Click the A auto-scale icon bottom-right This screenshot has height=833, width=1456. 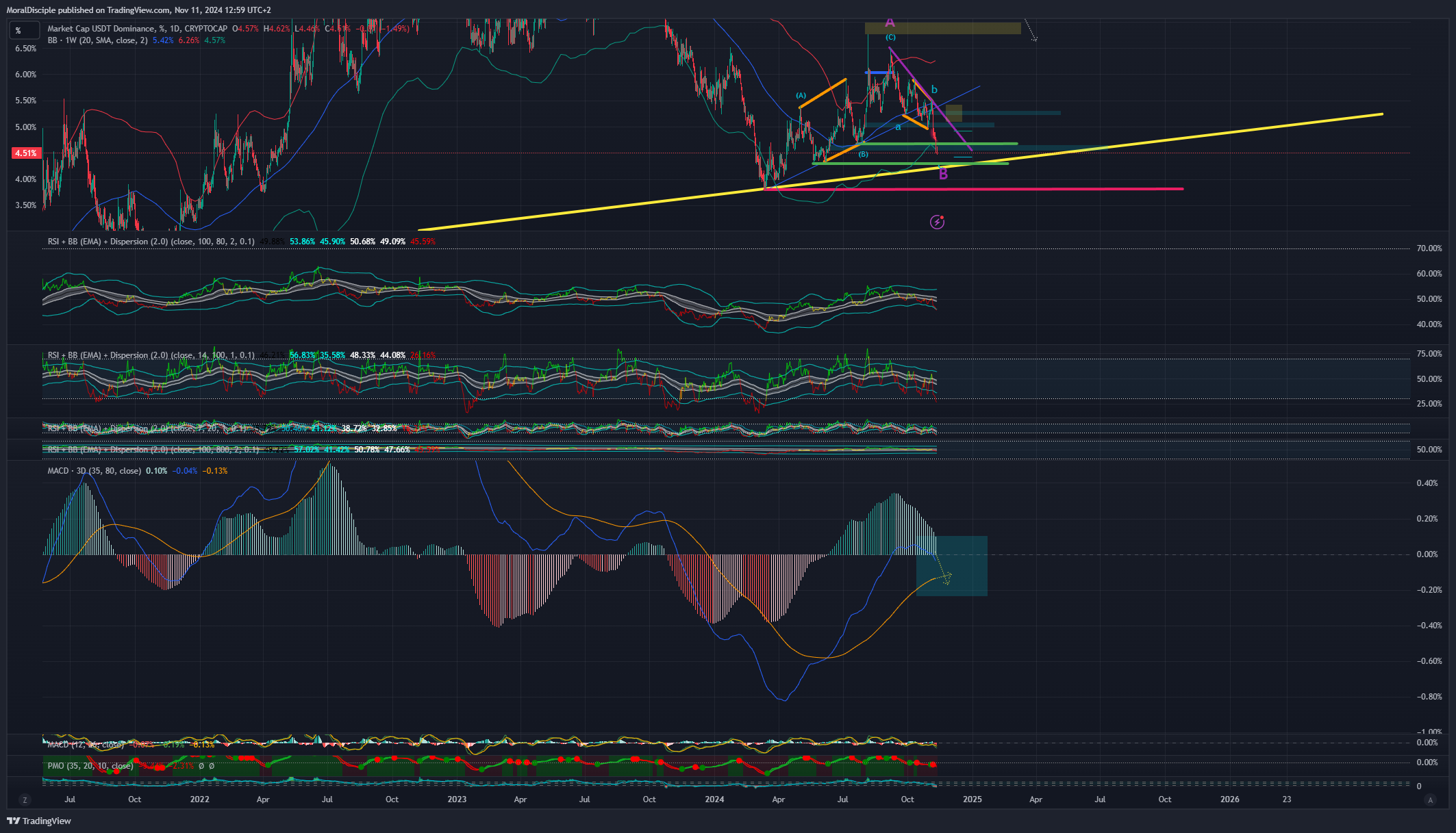1429,799
